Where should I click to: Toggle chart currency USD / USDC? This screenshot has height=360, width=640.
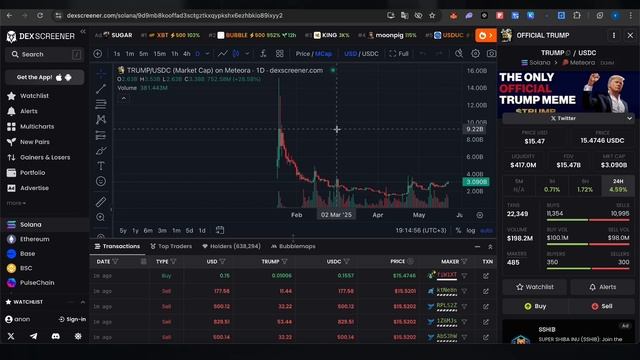point(361,53)
